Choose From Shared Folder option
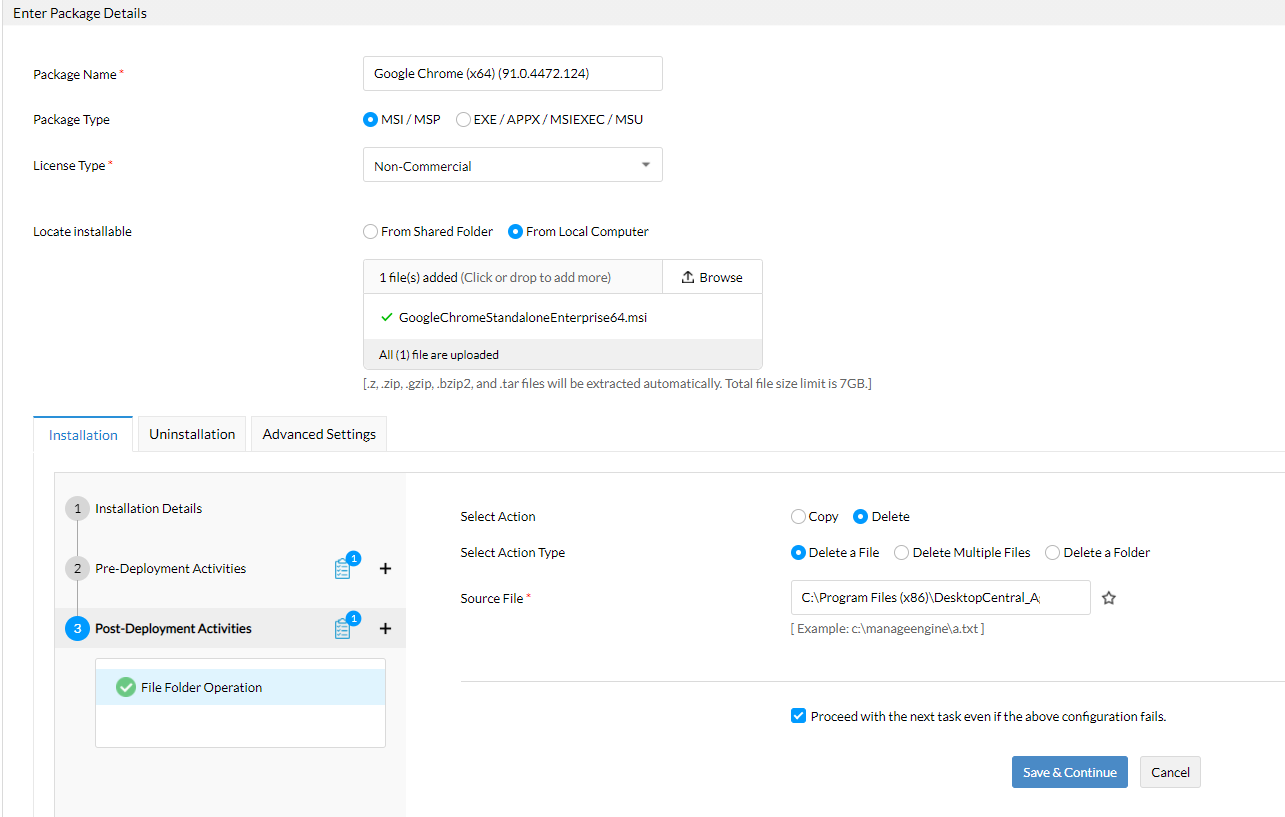The width and height of the screenshot is (1285, 817). (370, 232)
